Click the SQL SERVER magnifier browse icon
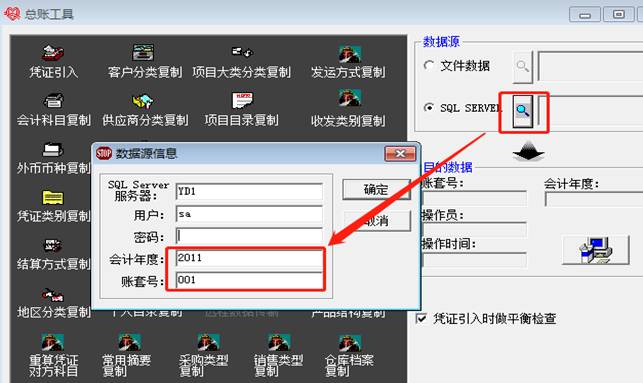The height and width of the screenshot is (383, 643). 523,111
